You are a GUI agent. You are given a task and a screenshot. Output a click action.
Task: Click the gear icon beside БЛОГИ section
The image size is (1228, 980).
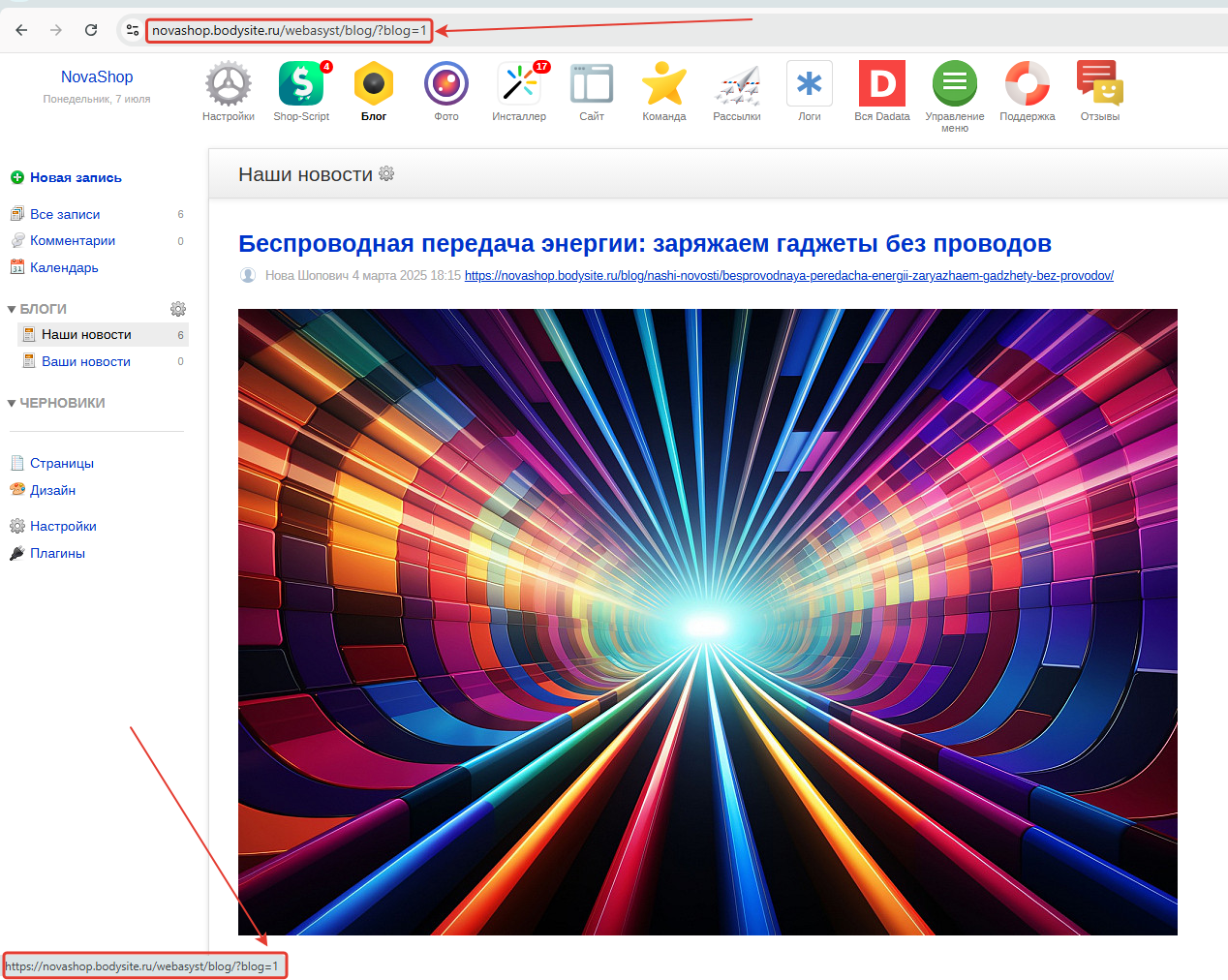click(x=178, y=309)
